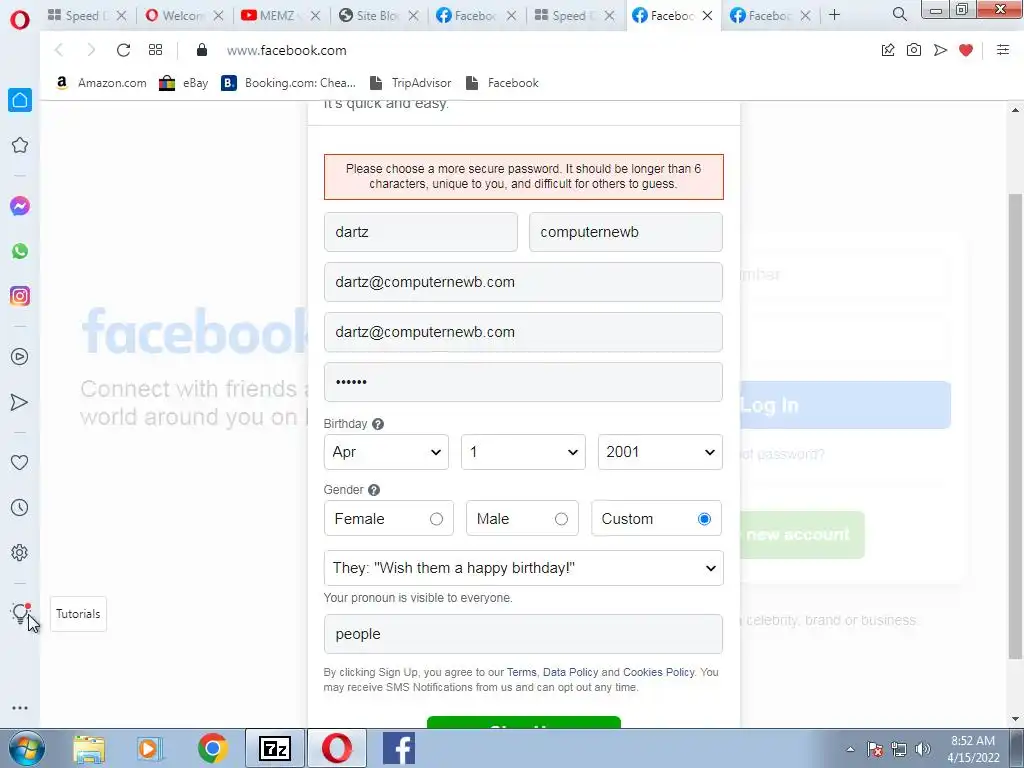Open TripAdvisor bookmark
Screen dimensions: 1024x768
411,83
